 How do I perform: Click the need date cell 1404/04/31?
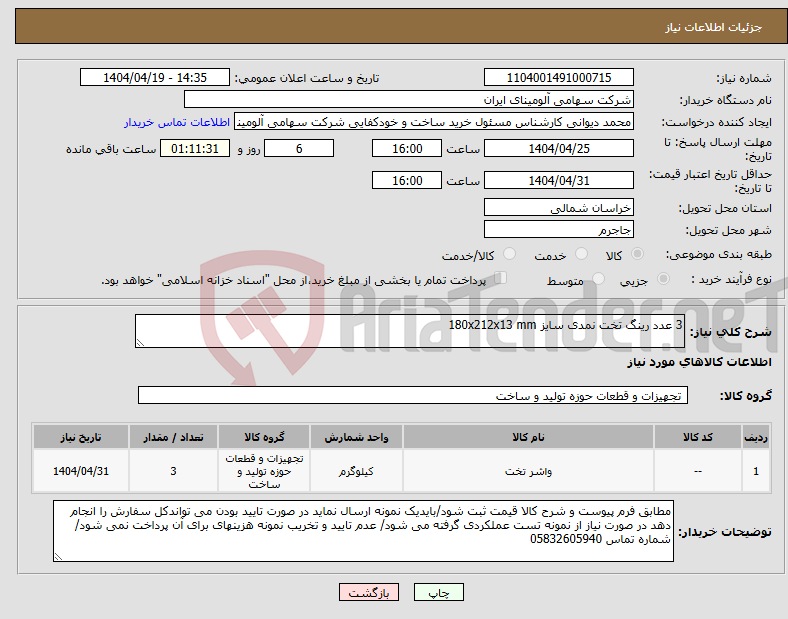[x=80, y=471]
